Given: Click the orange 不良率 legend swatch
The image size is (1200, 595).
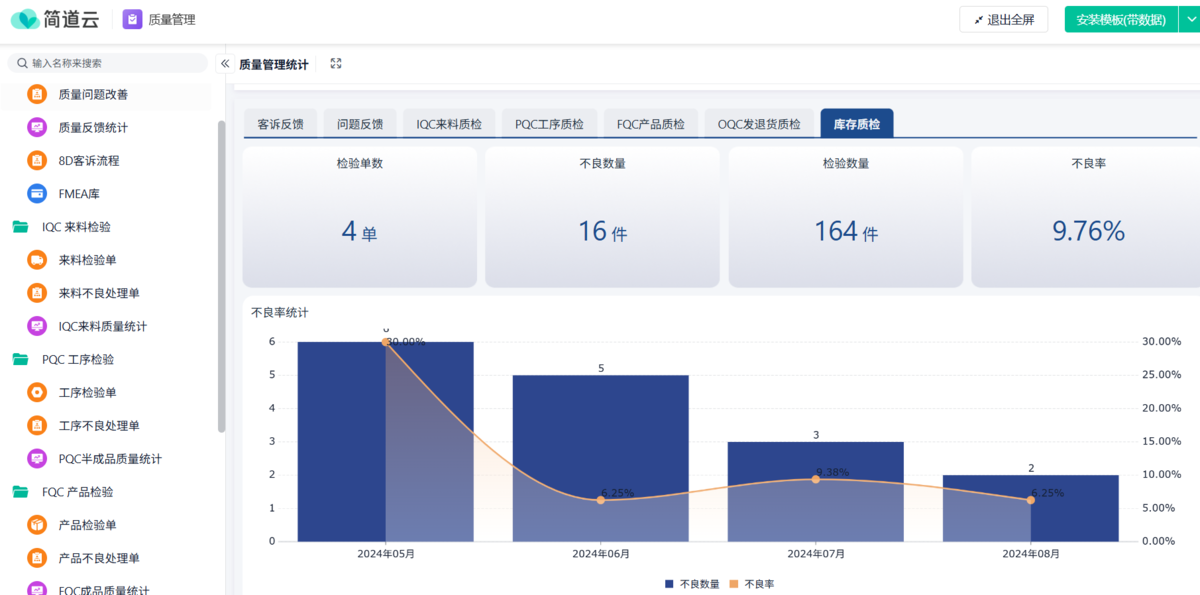Looking at the screenshot, I should (x=734, y=584).
